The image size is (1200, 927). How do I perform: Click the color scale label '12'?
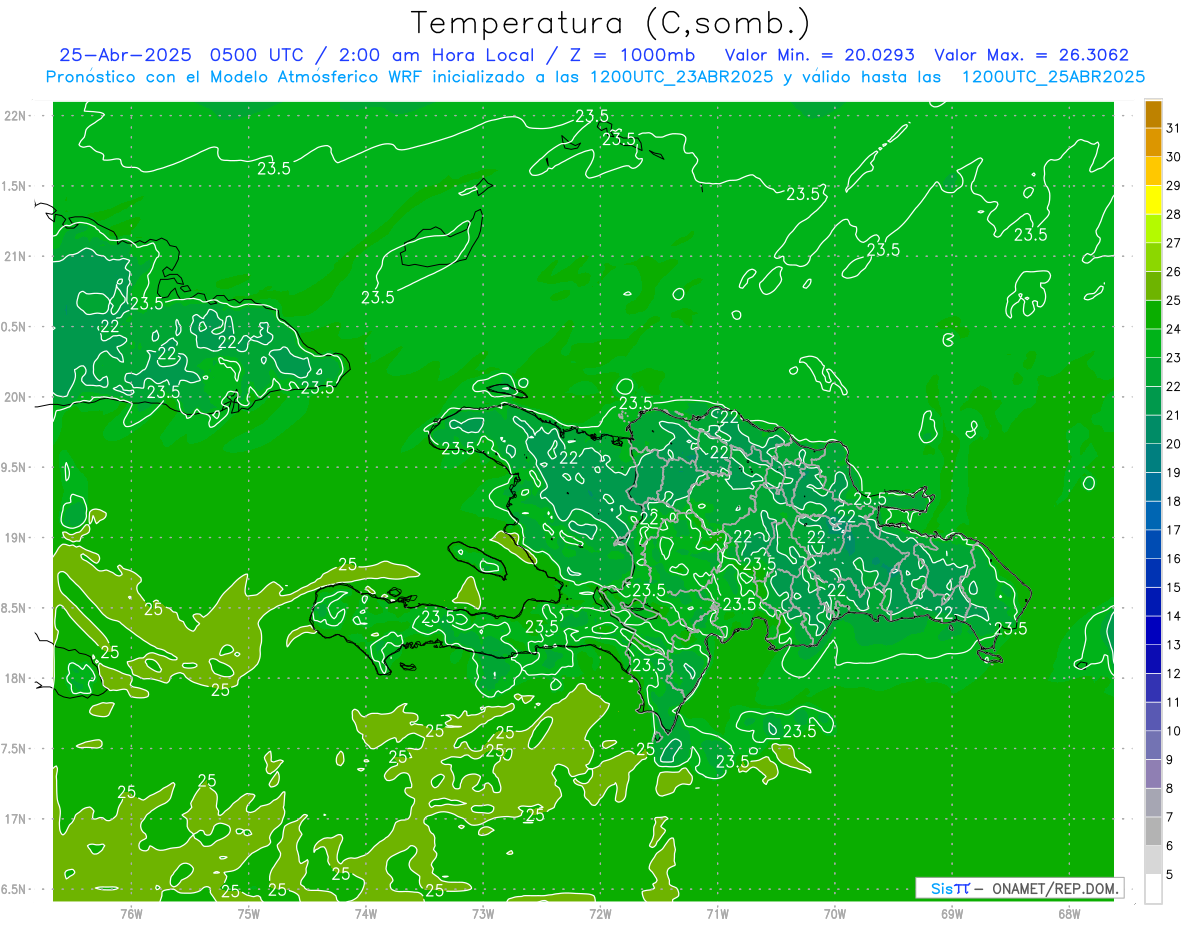1173,673
